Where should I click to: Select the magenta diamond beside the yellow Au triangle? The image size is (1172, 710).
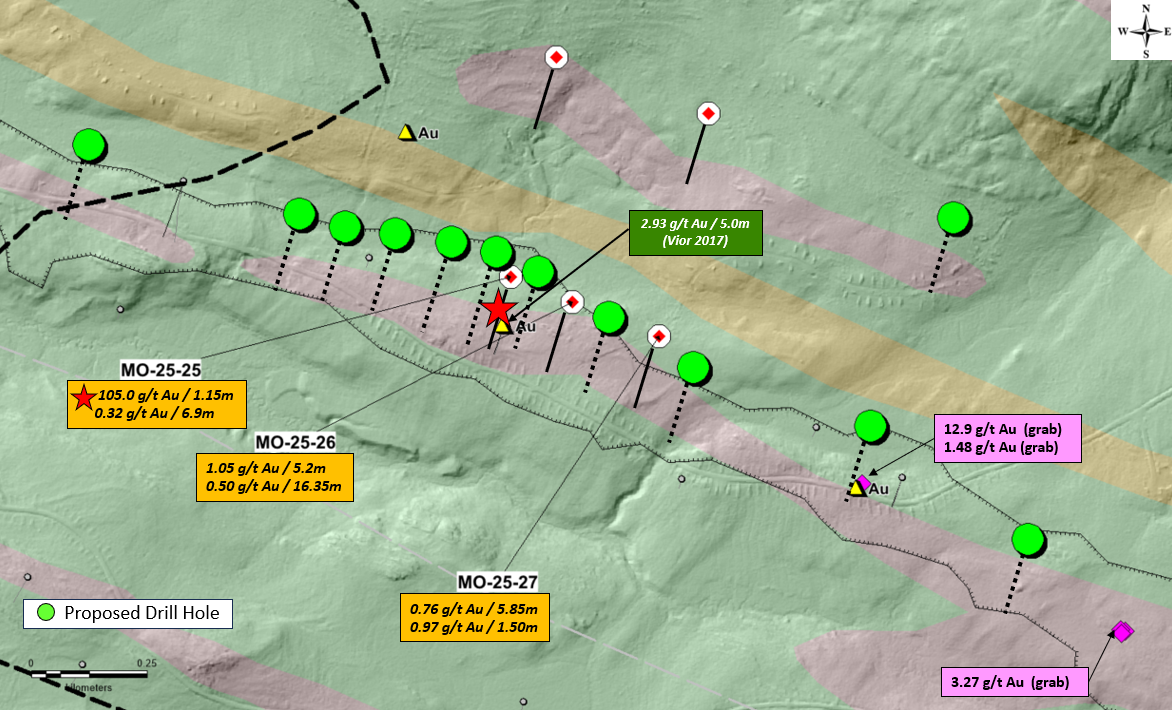[x=865, y=482]
